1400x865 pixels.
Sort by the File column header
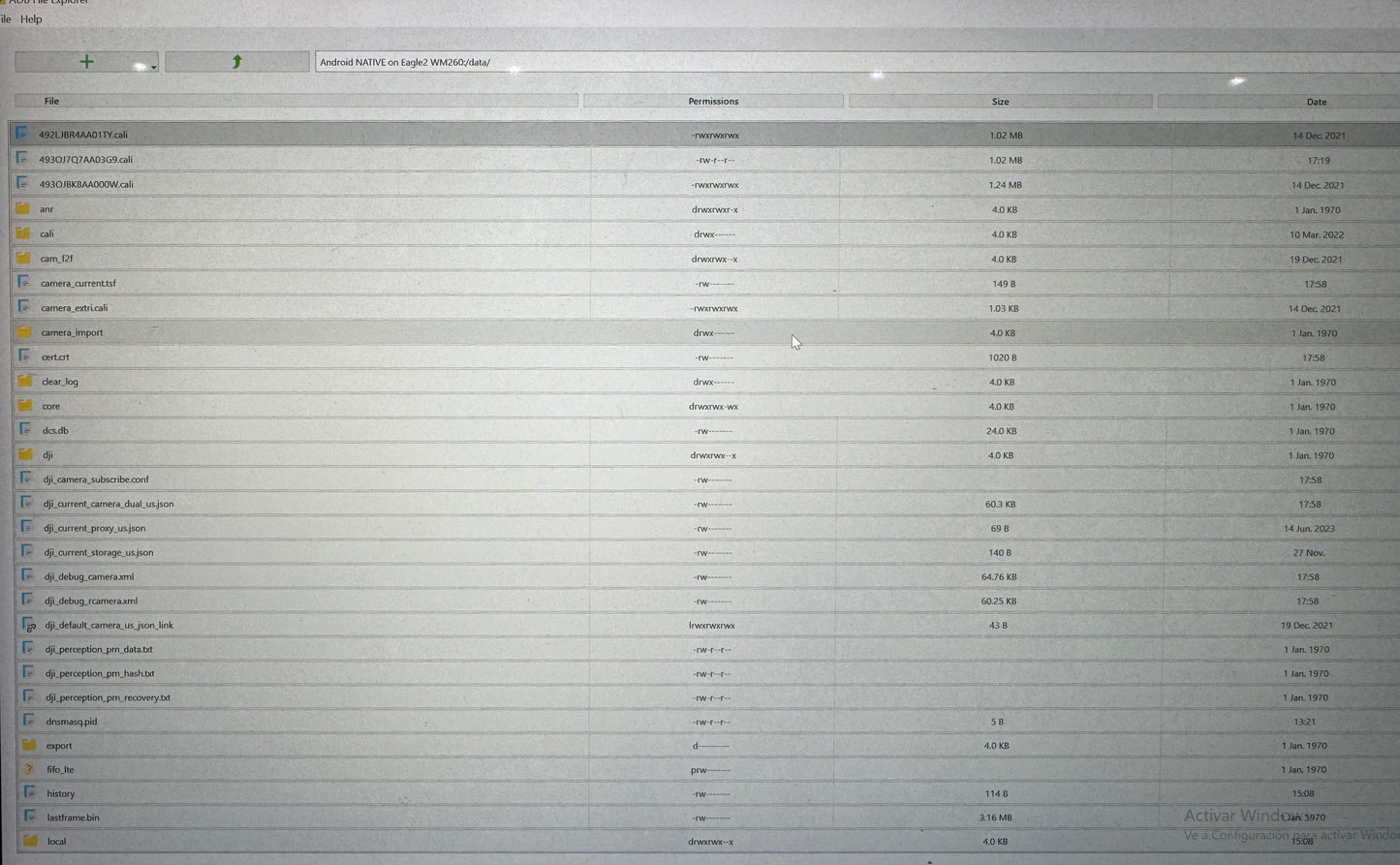point(52,101)
